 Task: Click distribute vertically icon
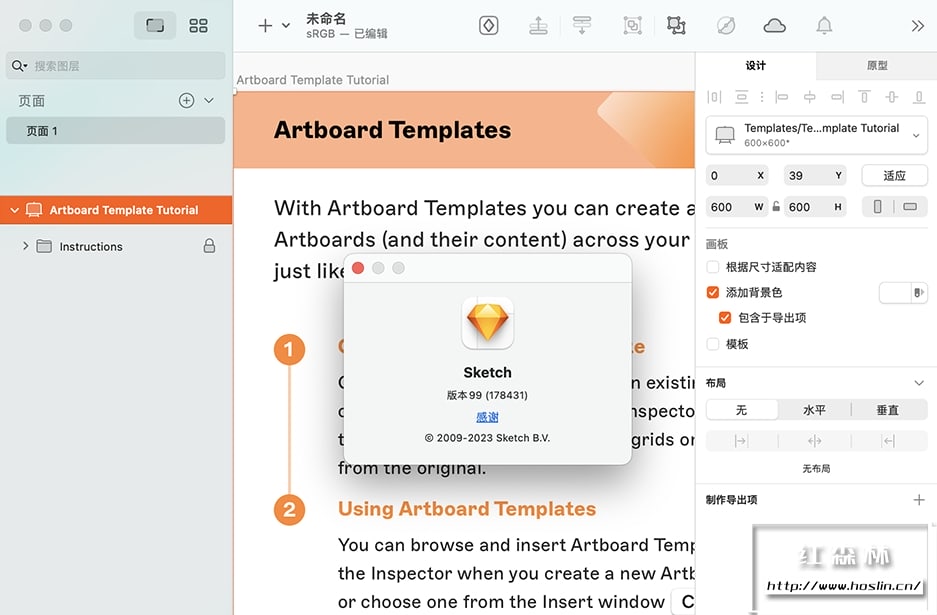click(742, 97)
